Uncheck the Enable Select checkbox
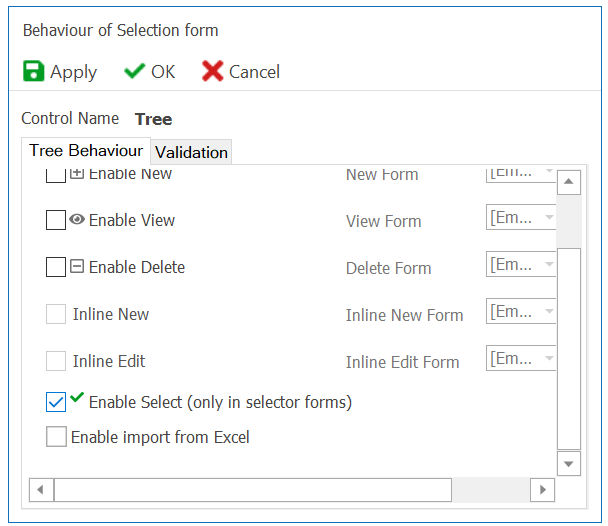The height and width of the screenshot is (526, 608). tap(56, 402)
